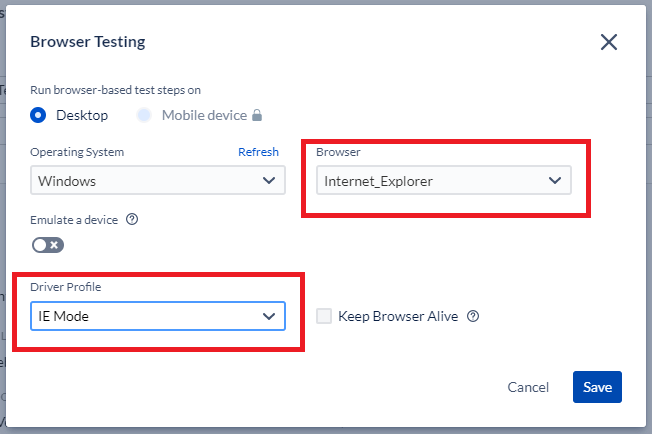The image size is (652, 434).
Task: Click the Emulate a device label
Action: coord(74,220)
